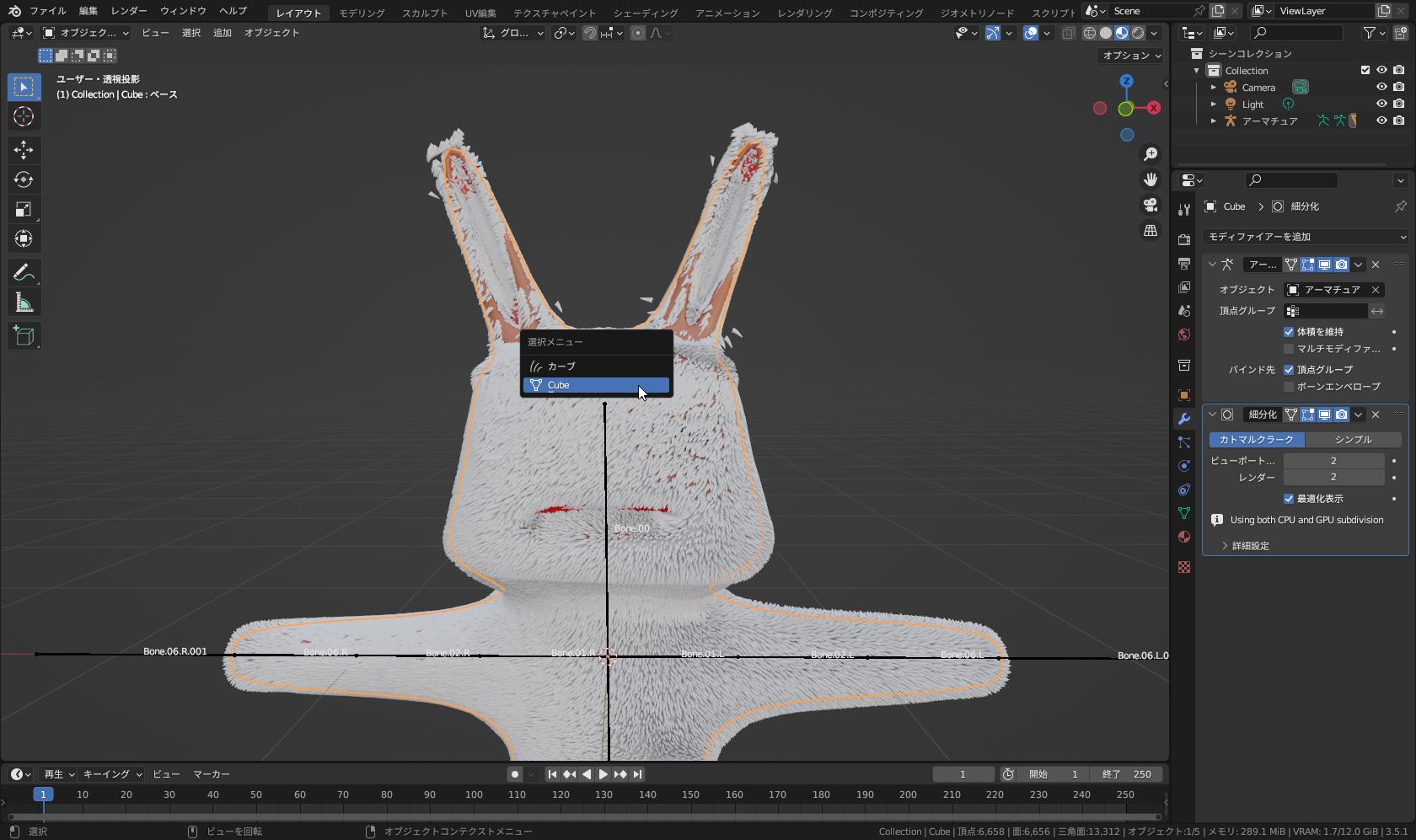
Task: Activate the Rotate tool
Action: [x=24, y=179]
